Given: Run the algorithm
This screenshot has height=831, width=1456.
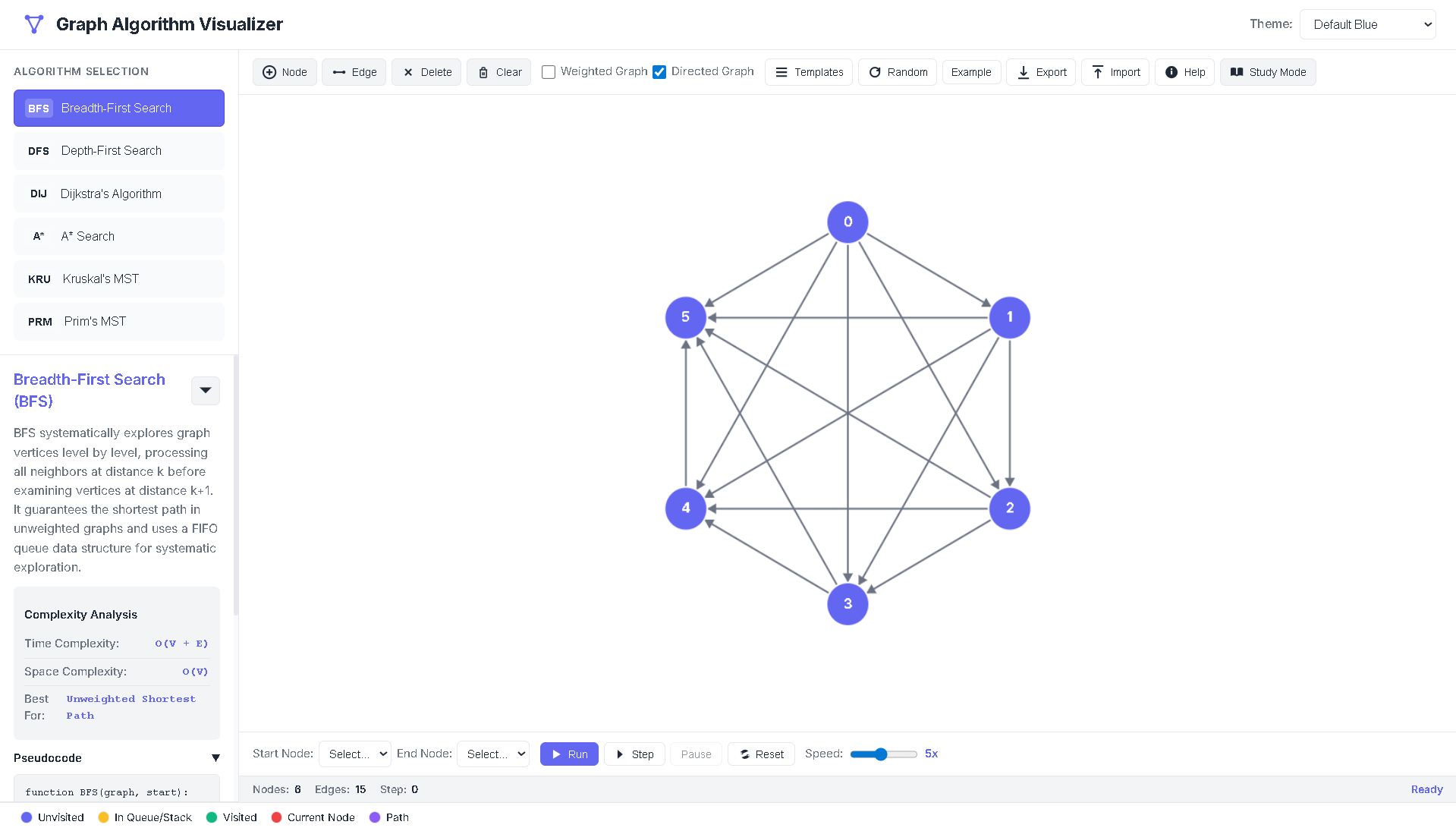Looking at the screenshot, I should [569, 754].
